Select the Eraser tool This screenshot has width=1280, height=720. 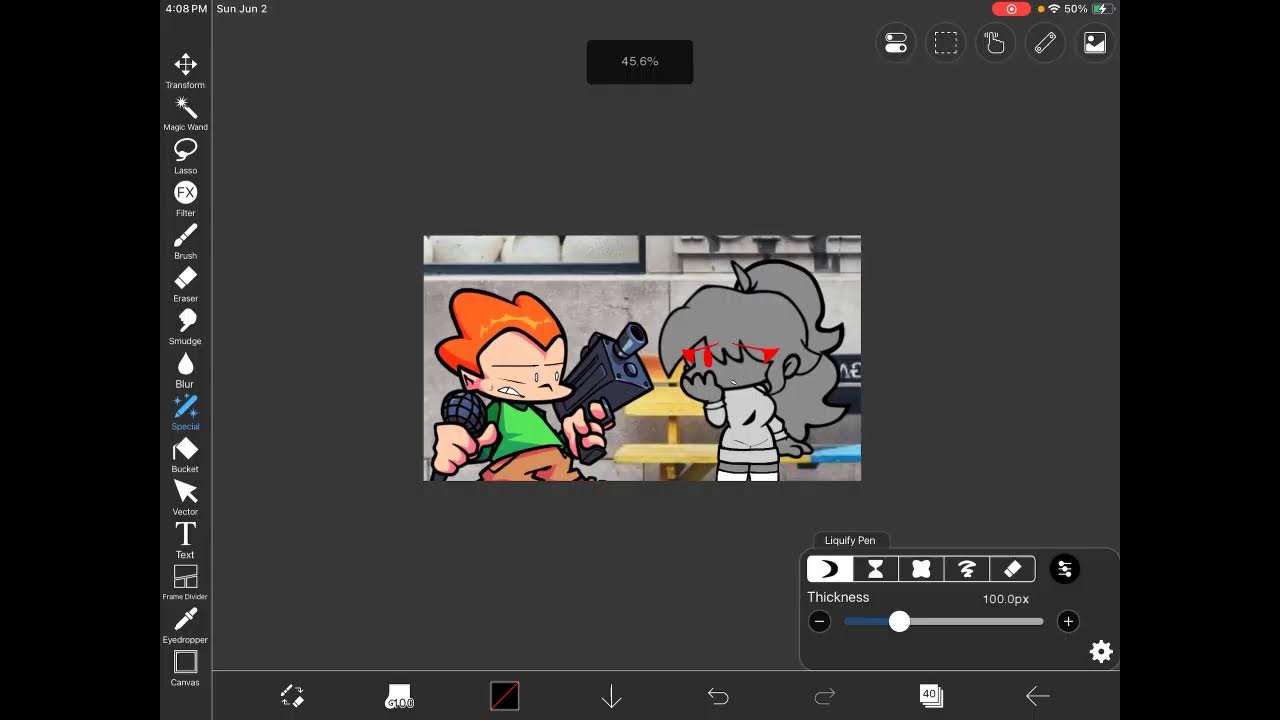point(185,285)
